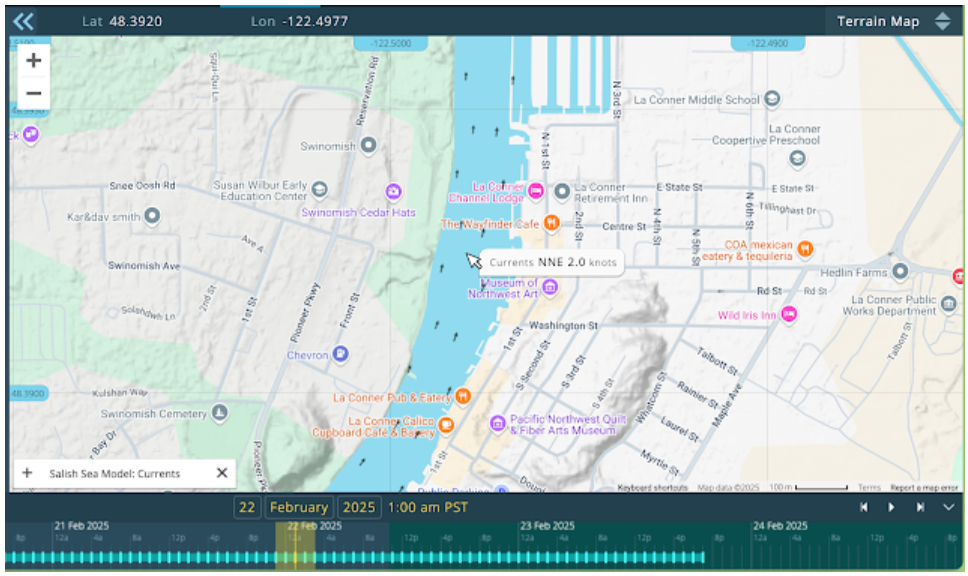Image resolution: width=968 pixels, height=576 pixels.
Task: Zoom out with the minus button
Action: coord(34,93)
